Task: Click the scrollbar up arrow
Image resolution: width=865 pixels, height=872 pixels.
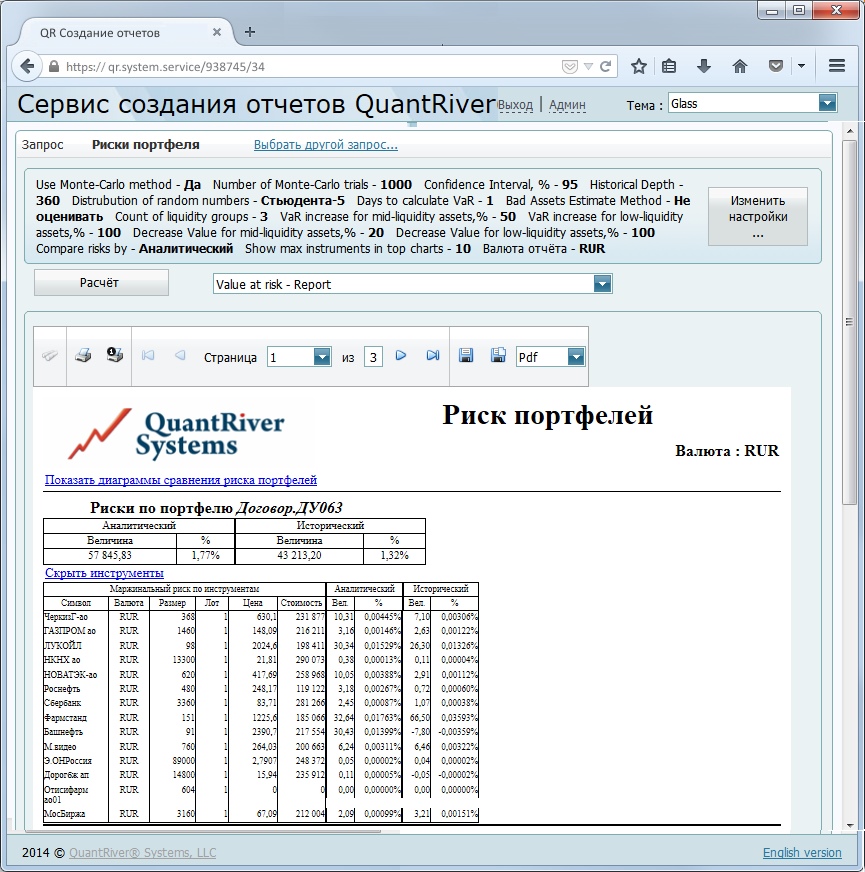Action: [x=849, y=131]
